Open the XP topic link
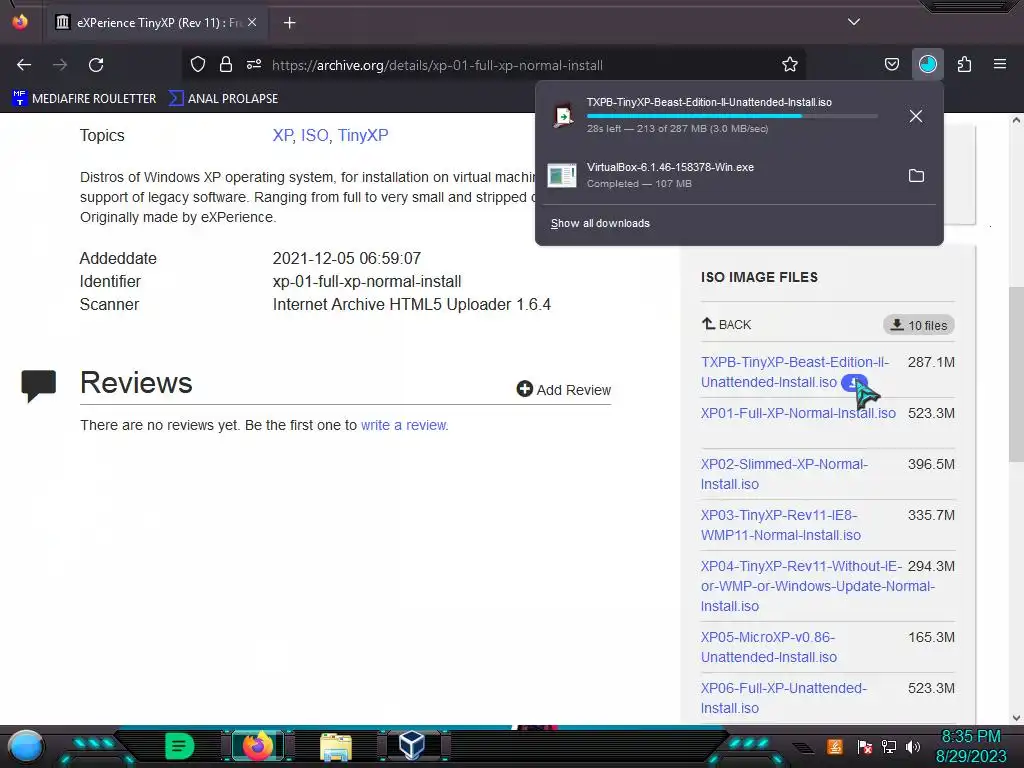 coord(283,135)
